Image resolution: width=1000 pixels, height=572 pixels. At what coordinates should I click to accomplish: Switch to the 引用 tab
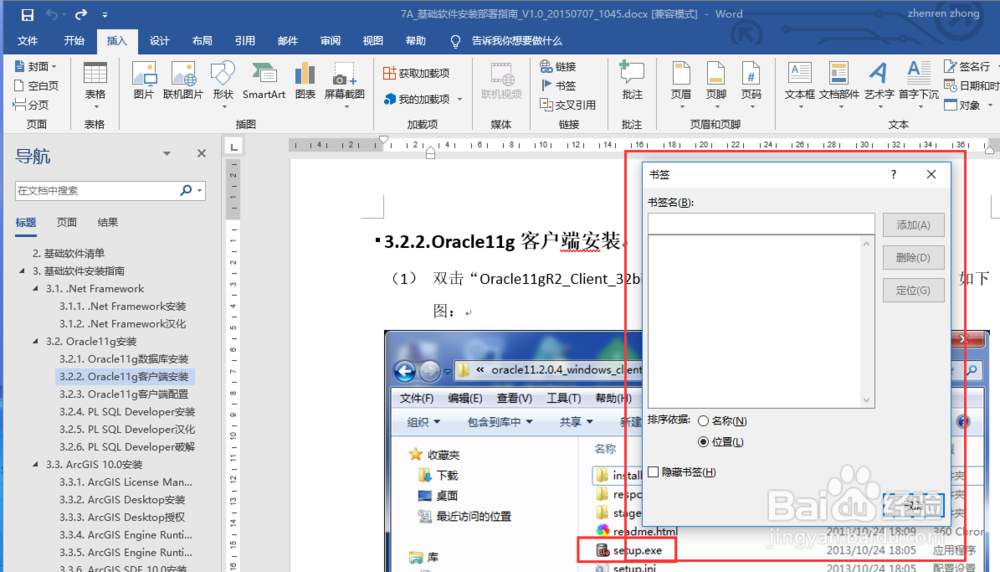245,41
